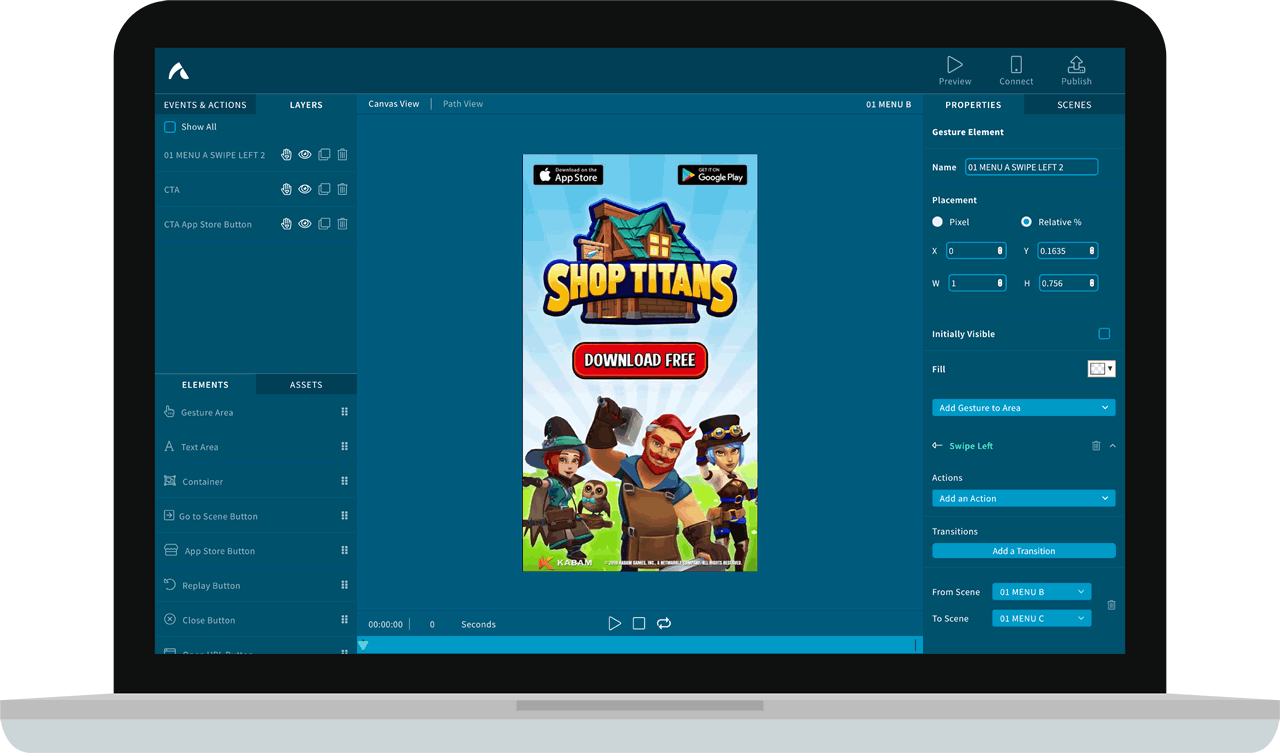The width and height of the screenshot is (1280, 753).
Task: Open the Fill swatch dropdown arrow
Action: point(1110,369)
